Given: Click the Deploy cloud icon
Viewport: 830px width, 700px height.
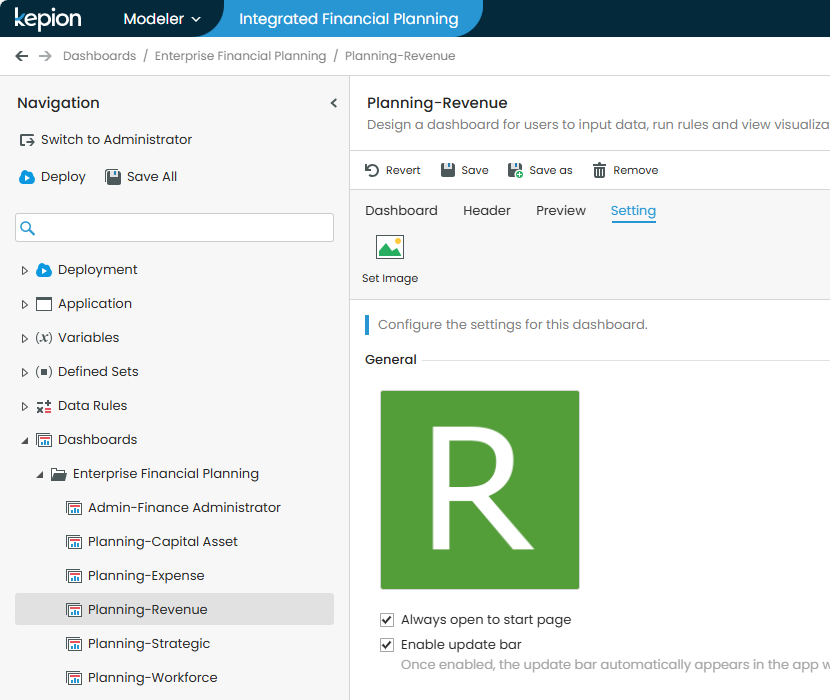Looking at the screenshot, I should [28, 177].
